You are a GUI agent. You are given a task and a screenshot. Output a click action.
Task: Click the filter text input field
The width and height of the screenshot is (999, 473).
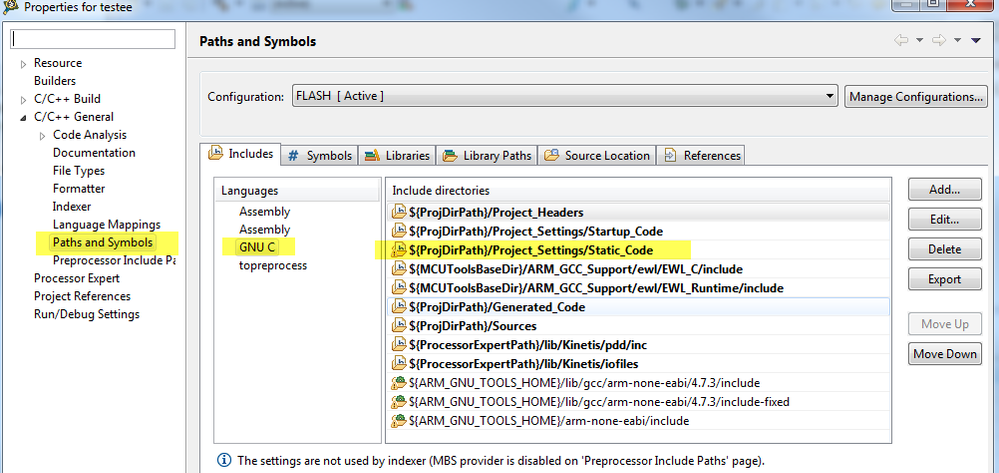93,39
